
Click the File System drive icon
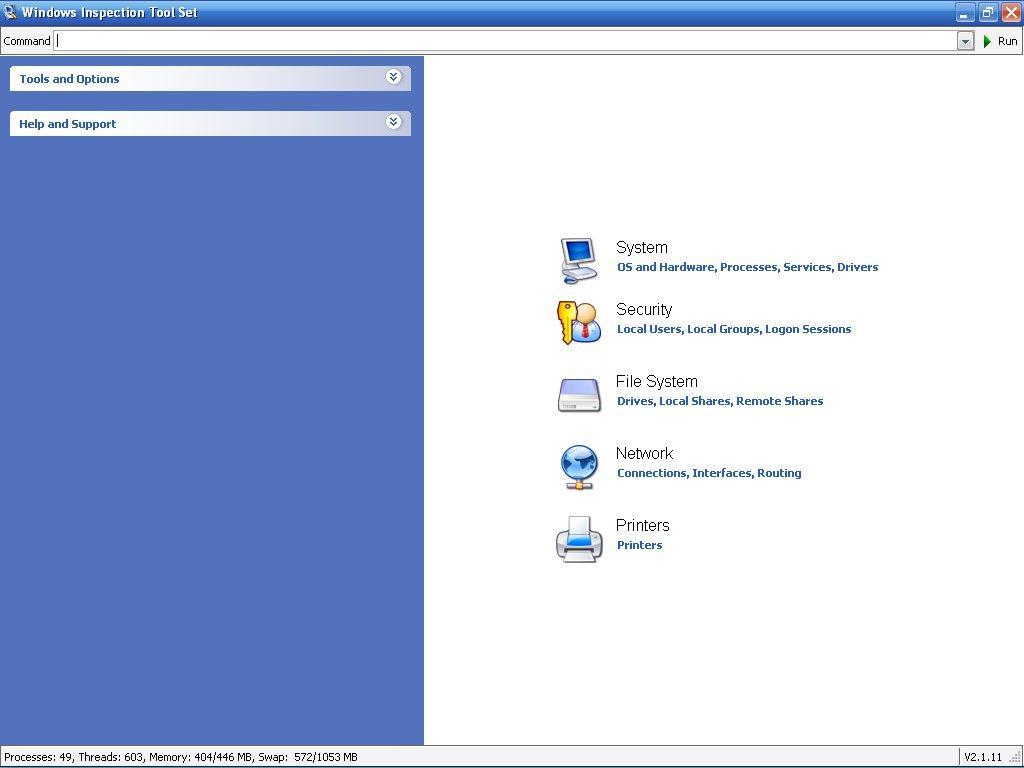[578, 394]
